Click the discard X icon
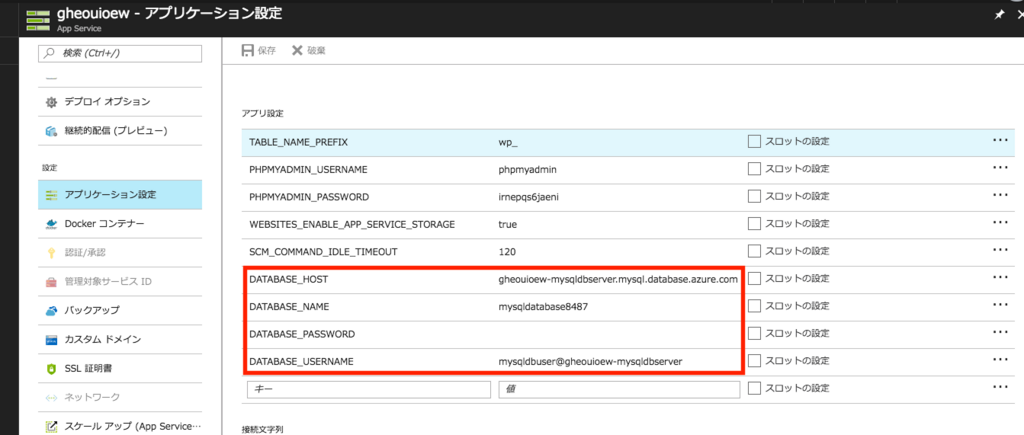 click(297, 50)
